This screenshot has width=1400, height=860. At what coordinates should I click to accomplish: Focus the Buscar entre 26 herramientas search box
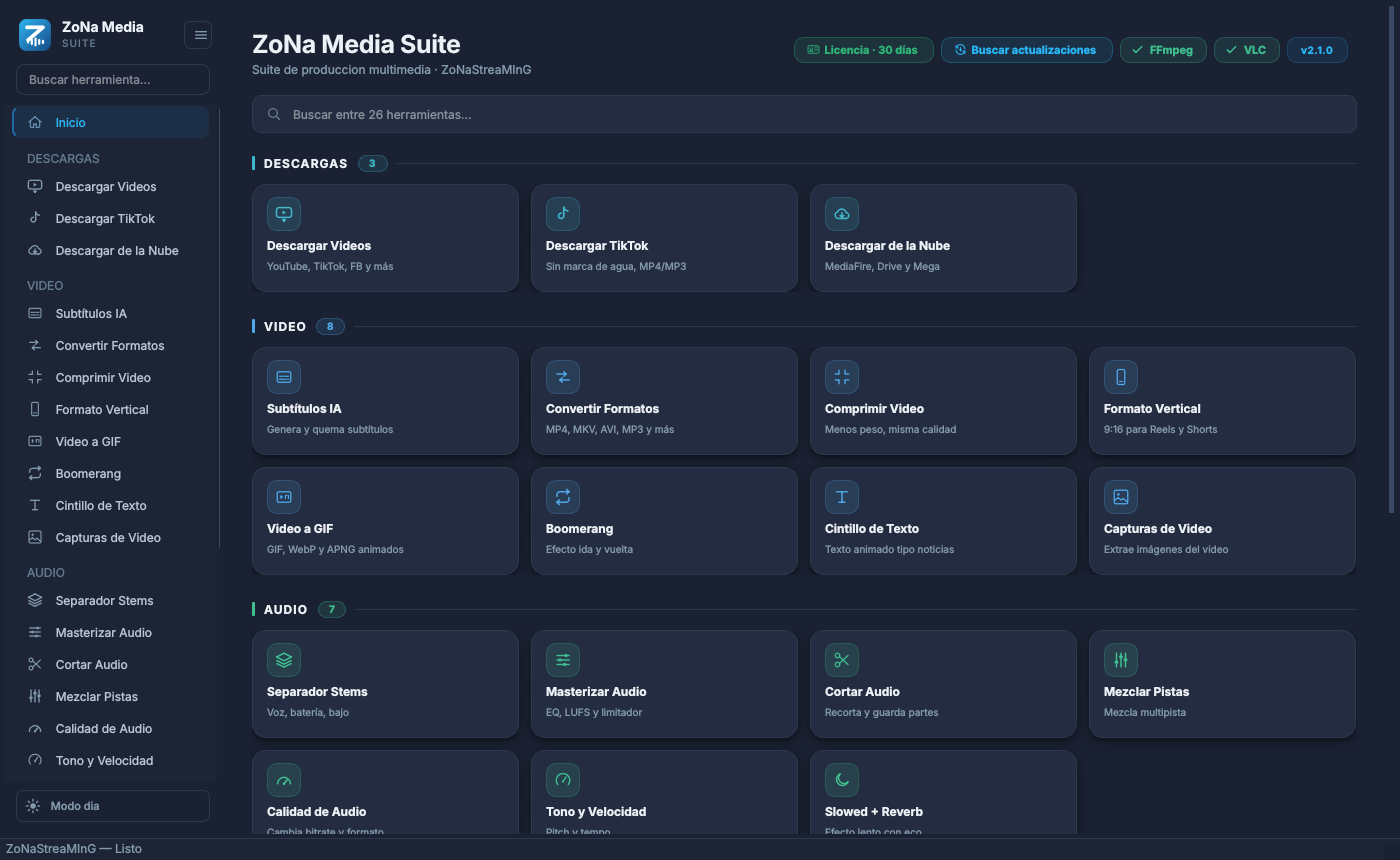[x=804, y=114]
